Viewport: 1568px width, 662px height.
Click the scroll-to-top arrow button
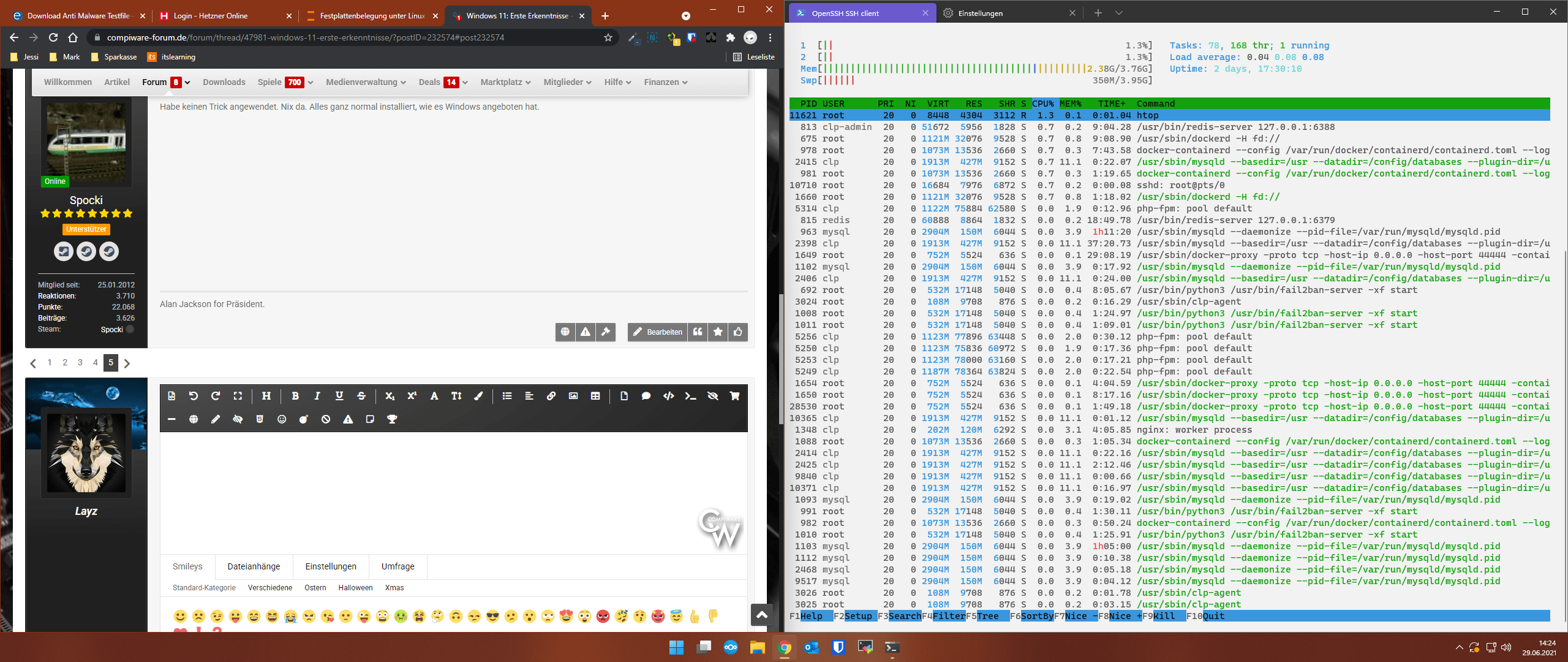pos(762,614)
